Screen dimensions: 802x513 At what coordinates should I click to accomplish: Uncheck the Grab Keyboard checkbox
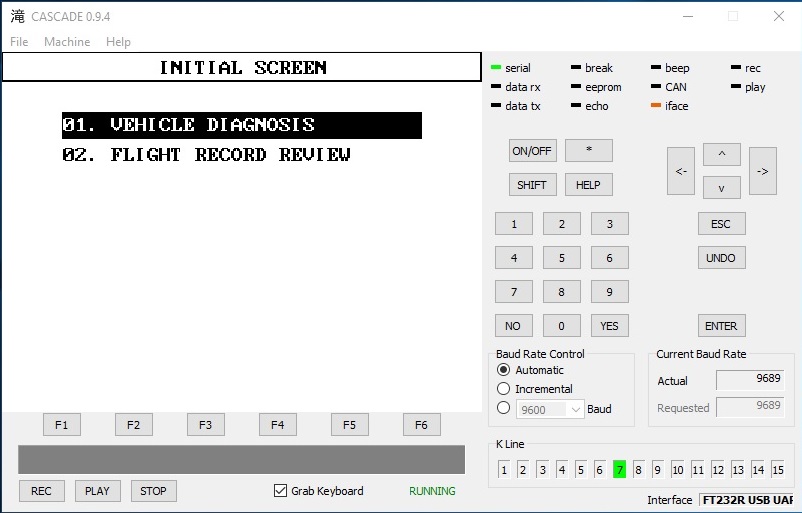[281, 491]
